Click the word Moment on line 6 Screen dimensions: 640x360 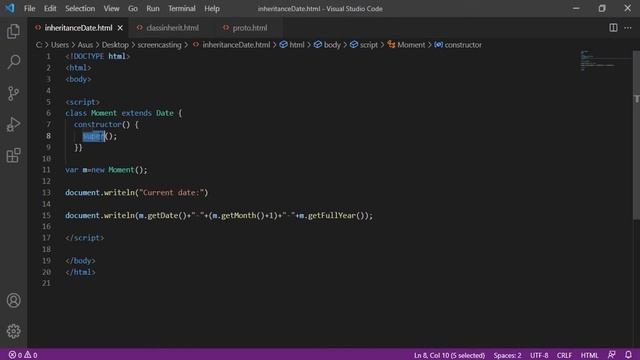[104, 113]
